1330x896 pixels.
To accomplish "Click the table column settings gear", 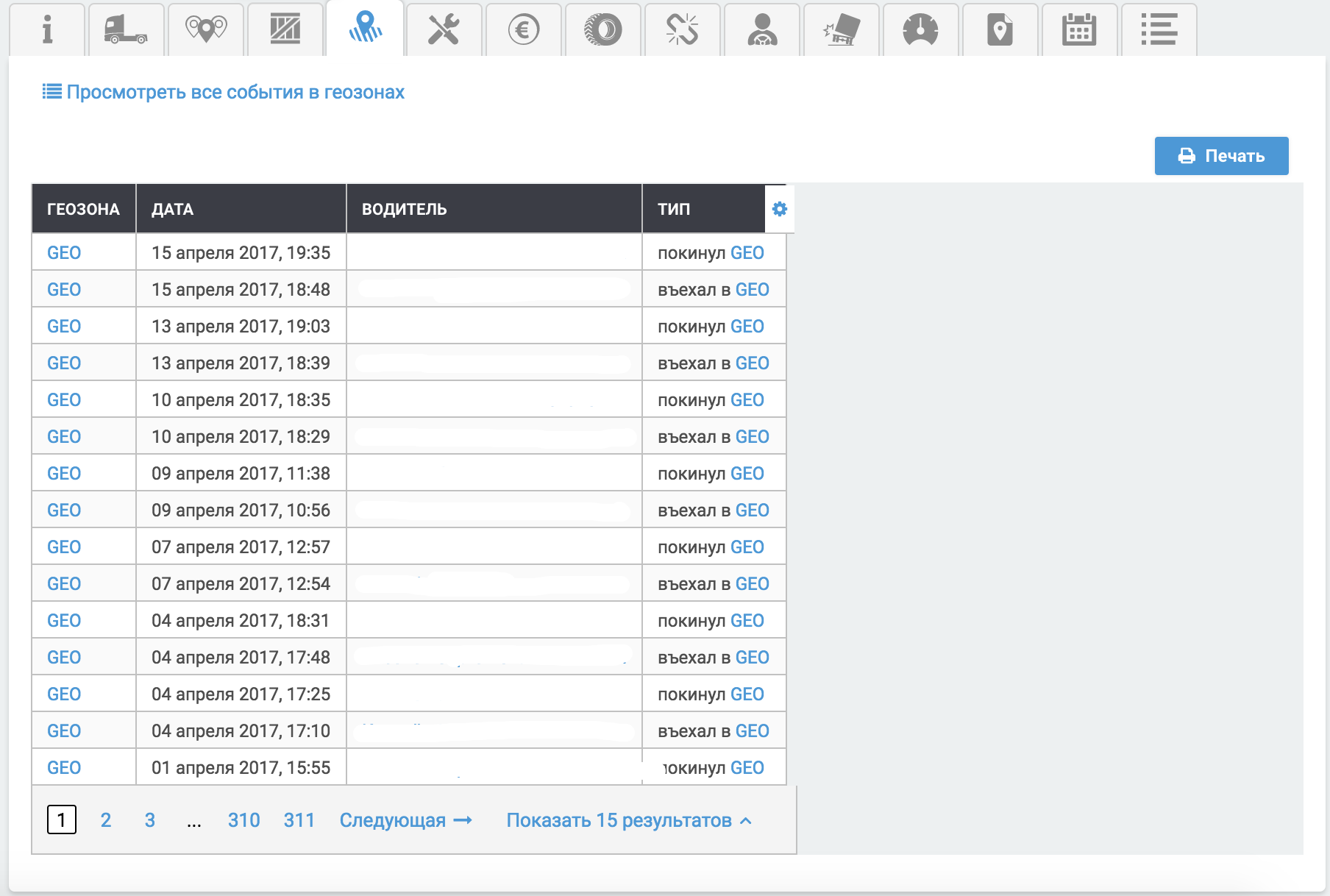I will [780, 210].
